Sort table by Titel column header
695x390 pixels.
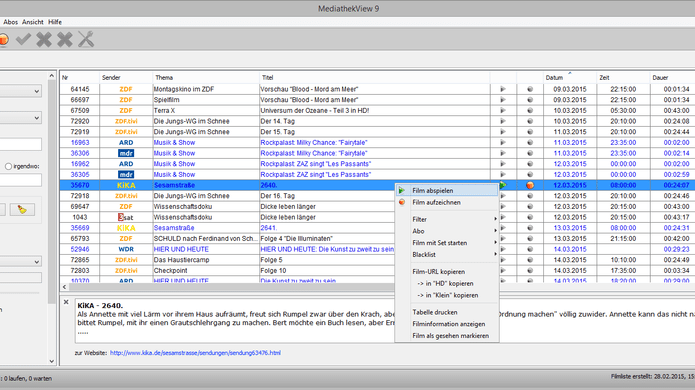click(x=375, y=78)
